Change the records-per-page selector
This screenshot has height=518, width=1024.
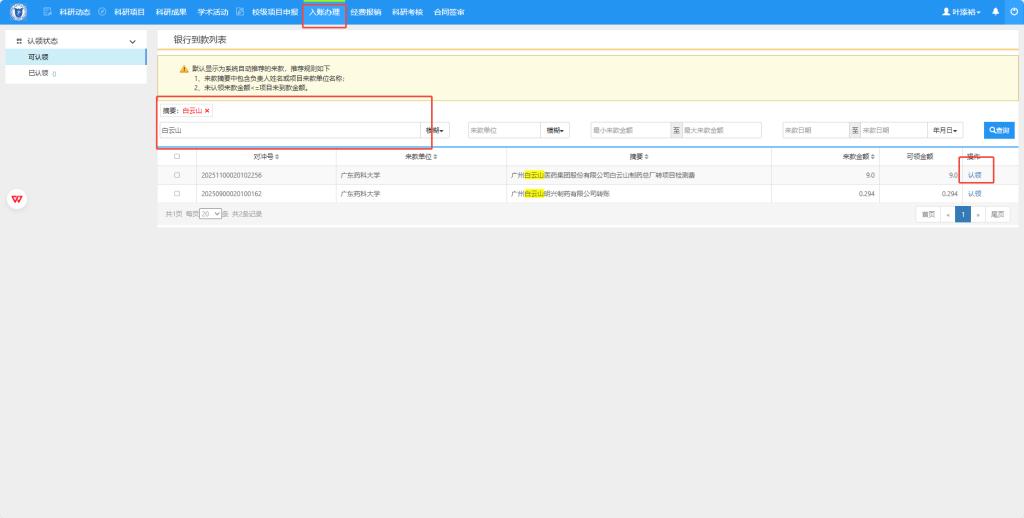point(210,214)
